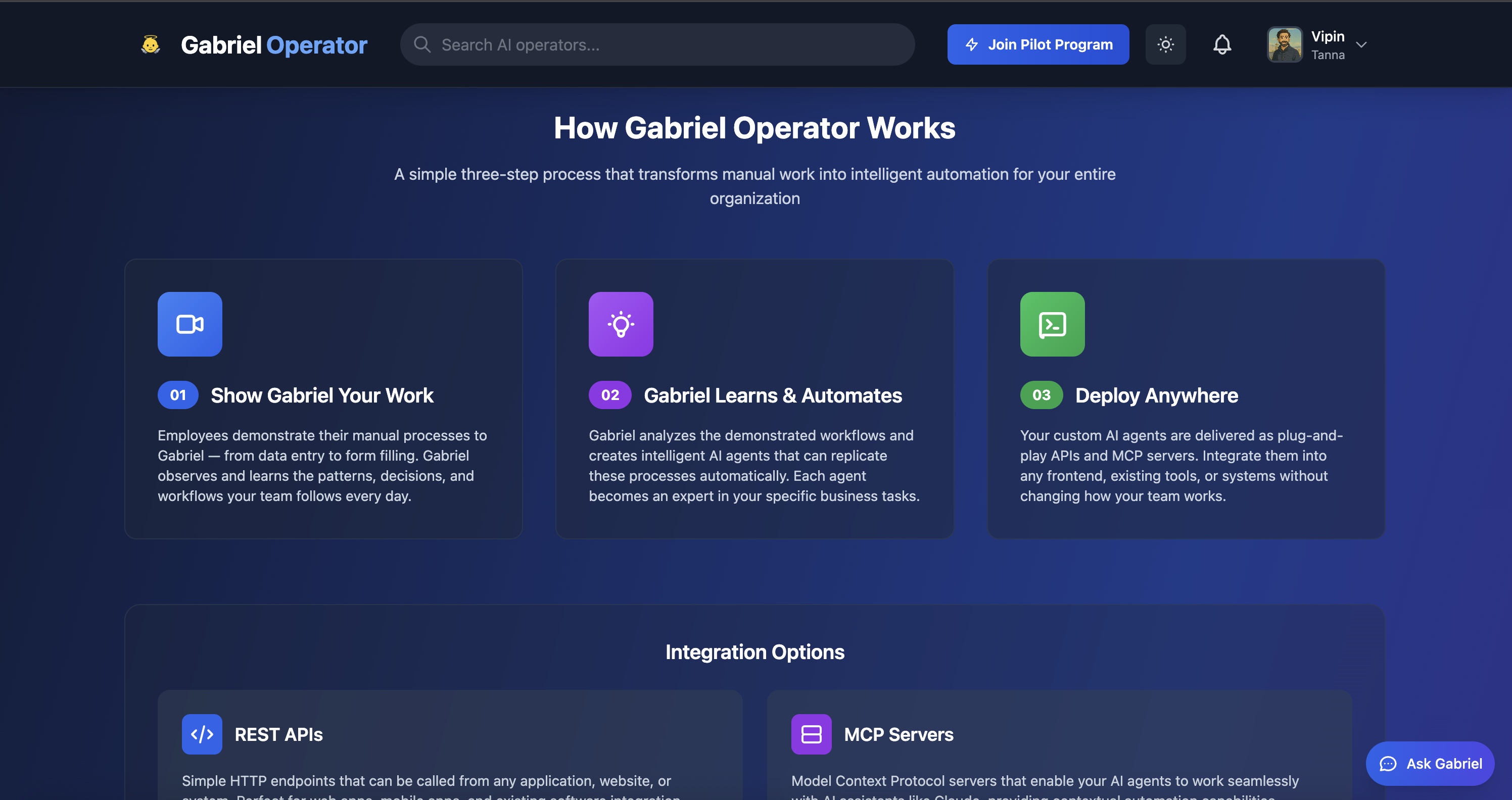Open the Ask Gabriel chat button
Image resolution: width=1512 pixels, height=800 pixels.
click(1430, 763)
